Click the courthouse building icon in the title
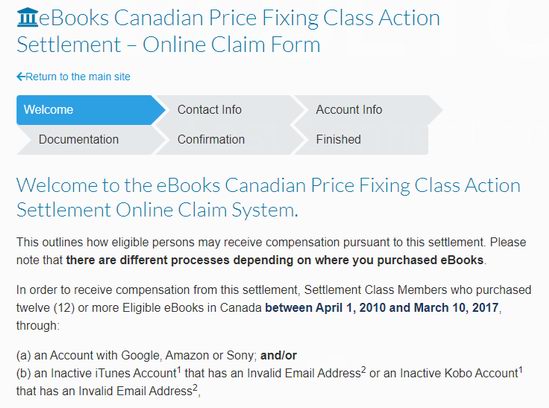This screenshot has width=549, height=408. 27,17
